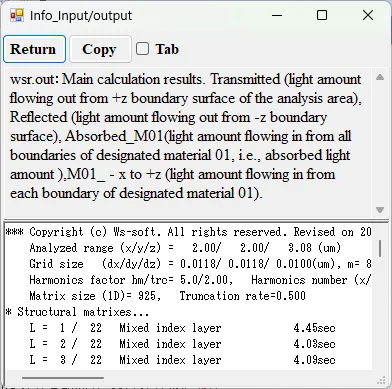Click the window resize grip icon
392x389 pixels.
point(381,380)
